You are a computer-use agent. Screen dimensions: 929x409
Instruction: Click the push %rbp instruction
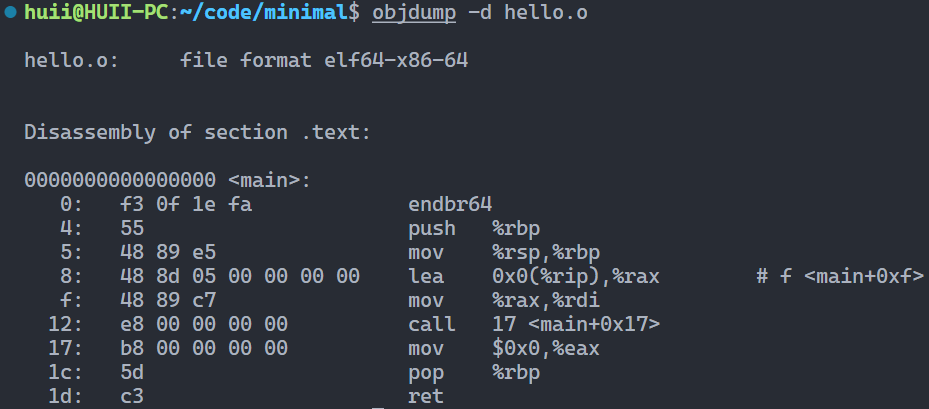point(474,229)
